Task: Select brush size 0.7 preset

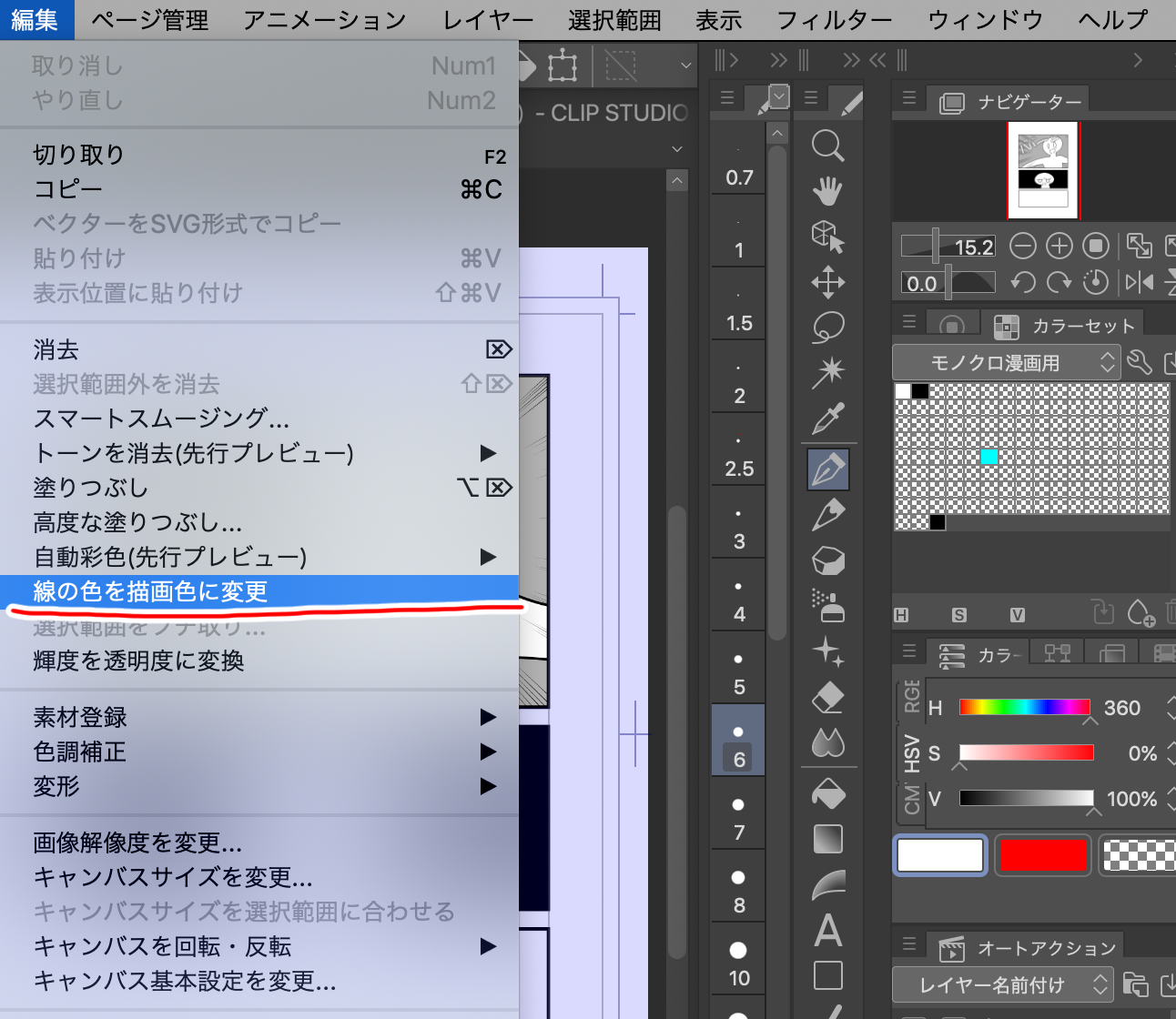Action: click(738, 158)
